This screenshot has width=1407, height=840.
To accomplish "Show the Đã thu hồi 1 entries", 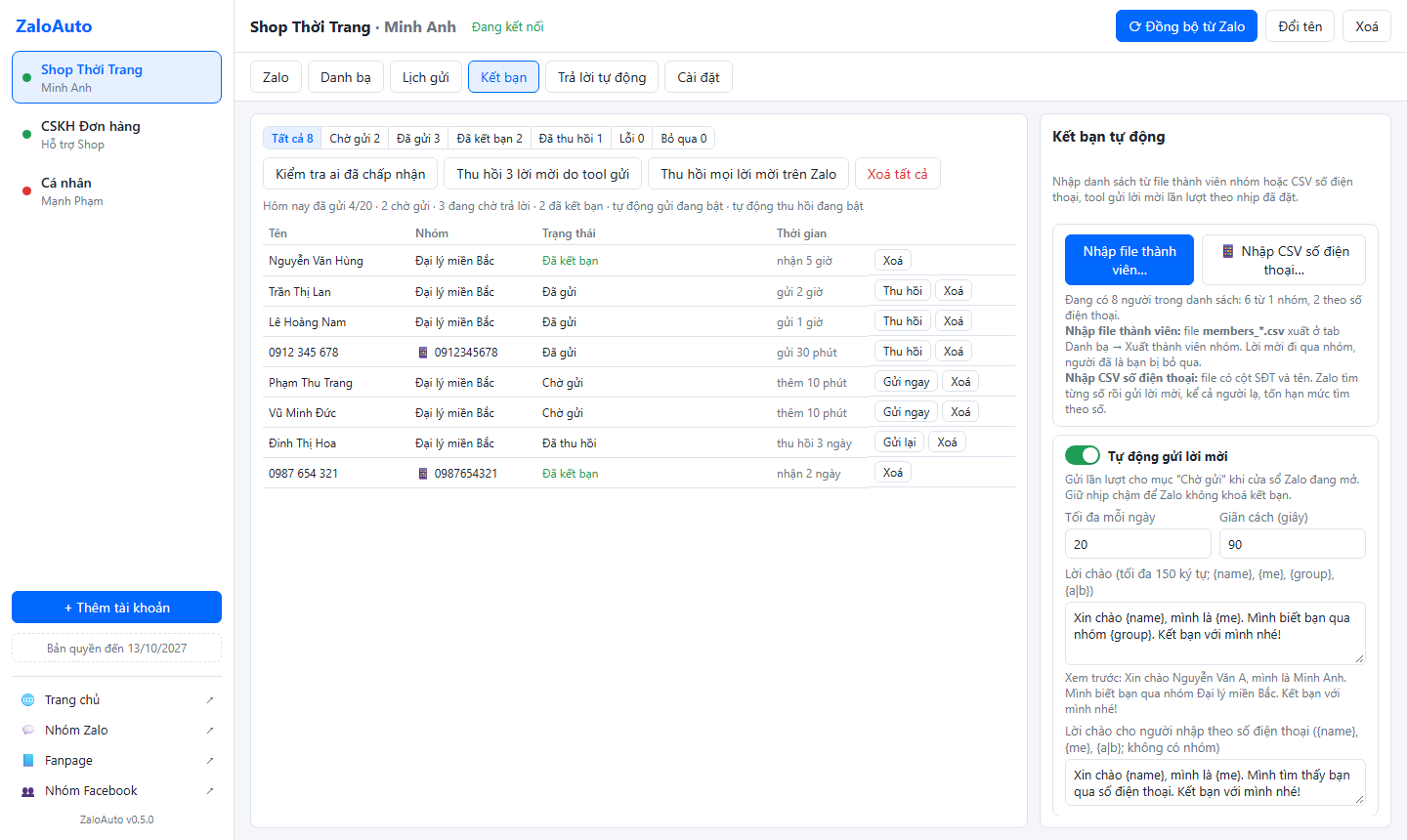I will 571,139.
